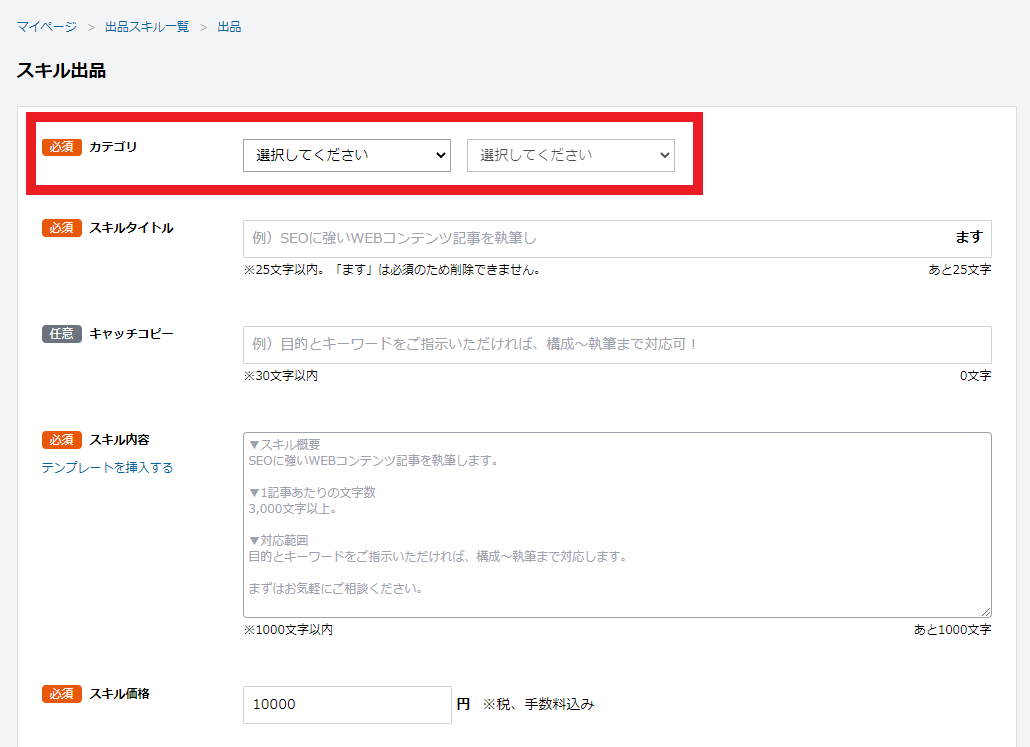The width and height of the screenshot is (1030, 747).
Task: Click the スキル価格 field label
Action: (x=119, y=694)
